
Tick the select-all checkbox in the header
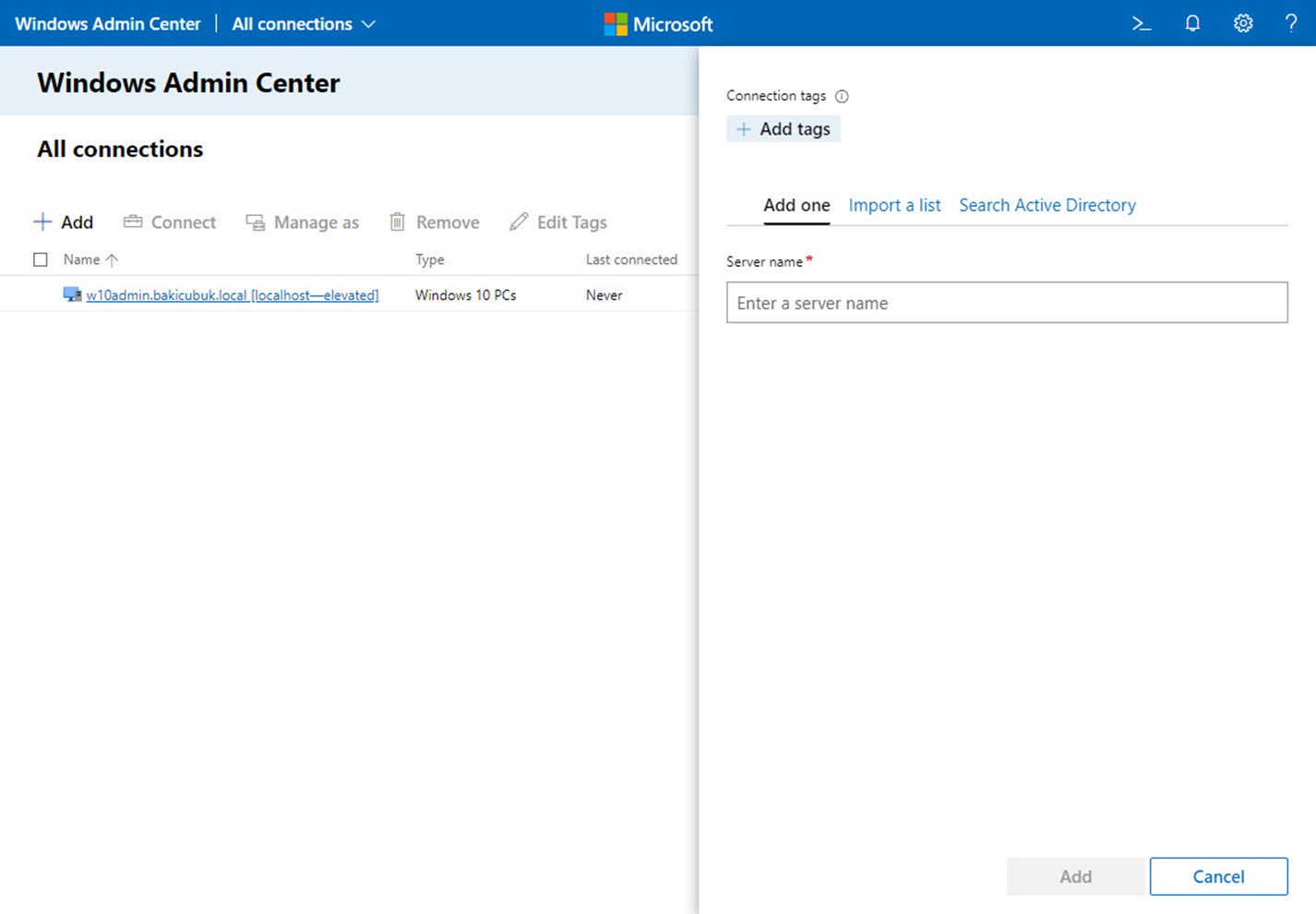click(x=41, y=259)
